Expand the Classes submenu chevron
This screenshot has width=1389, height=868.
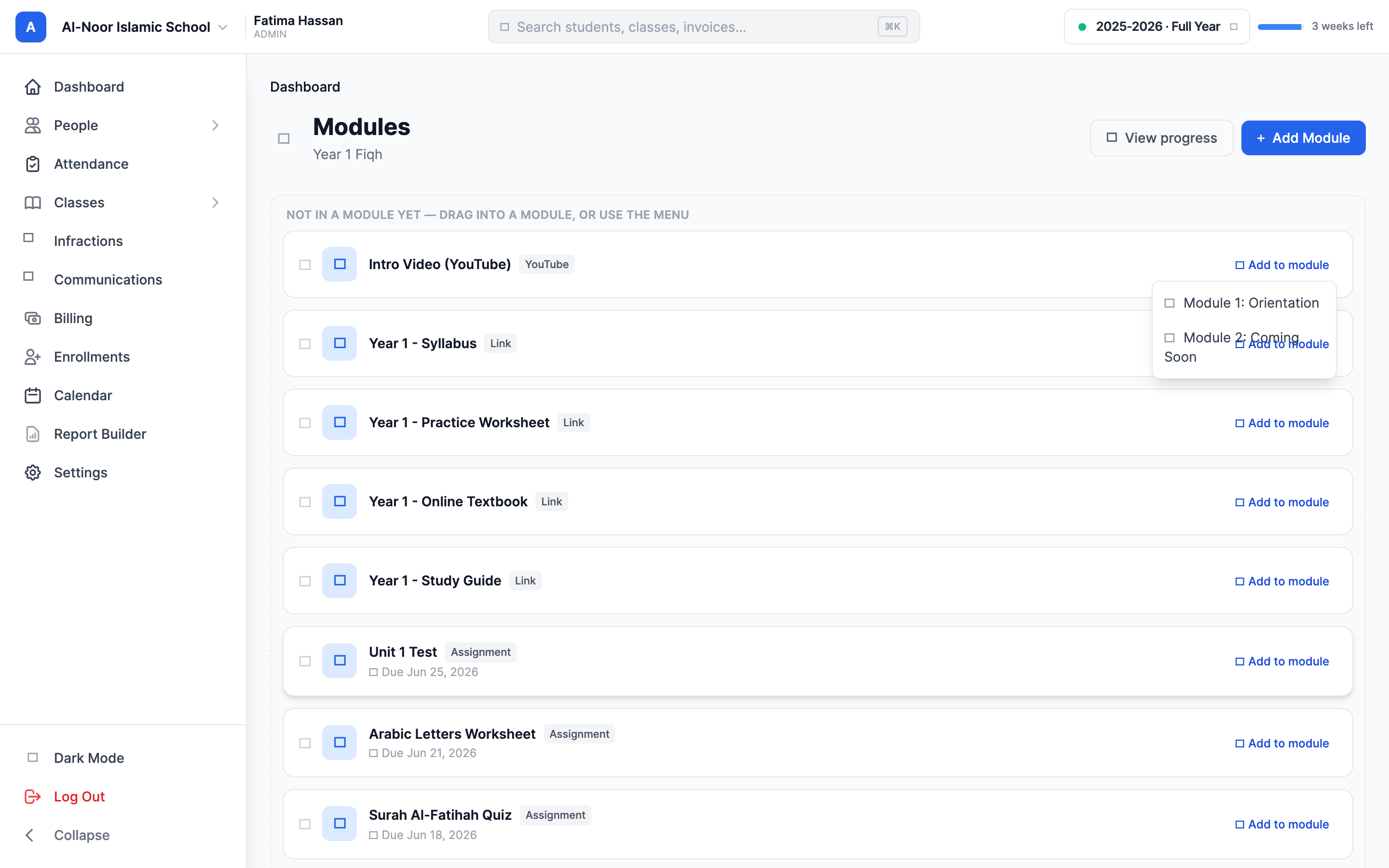coord(215,202)
